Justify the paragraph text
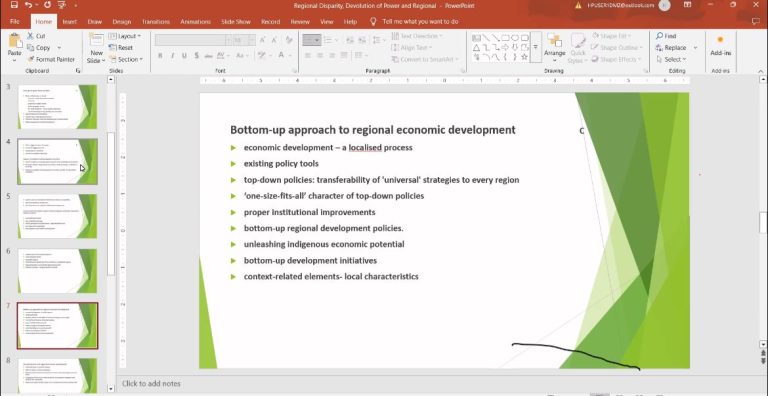Image resolution: width=768 pixels, height=396 pixels. coord(344,55)
